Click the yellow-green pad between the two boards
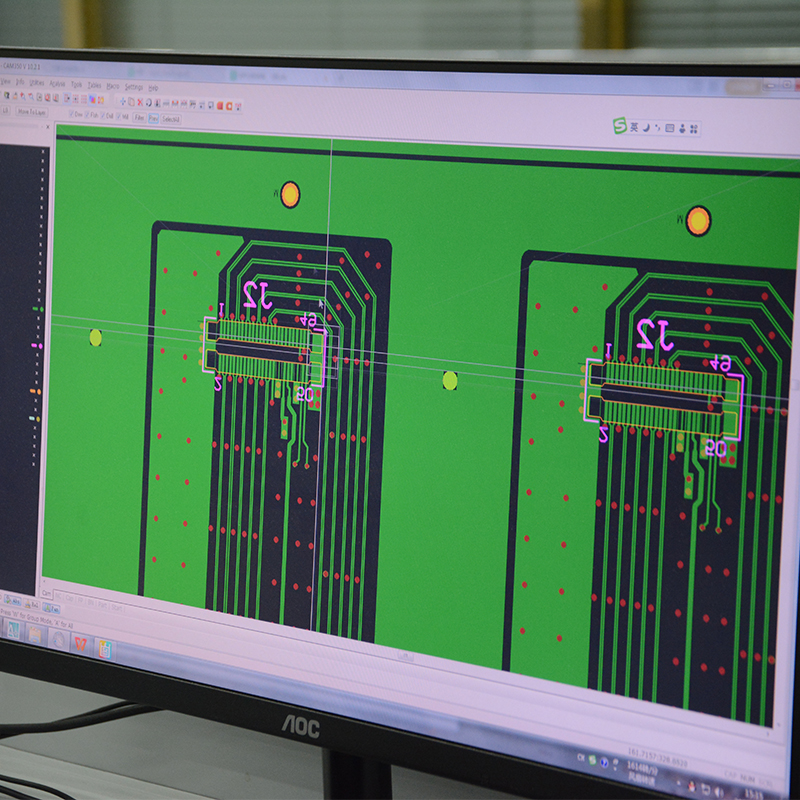The width and height of the screenshot is (800, 800). 449,381
